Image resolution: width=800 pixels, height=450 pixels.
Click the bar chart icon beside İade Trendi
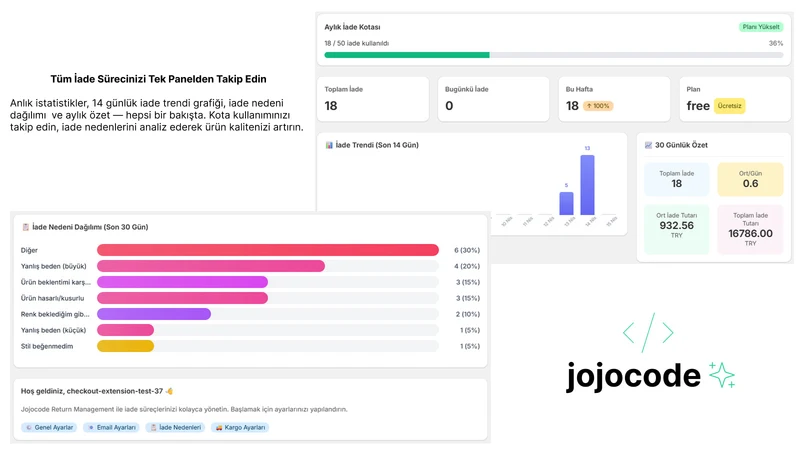click(329, 145)
